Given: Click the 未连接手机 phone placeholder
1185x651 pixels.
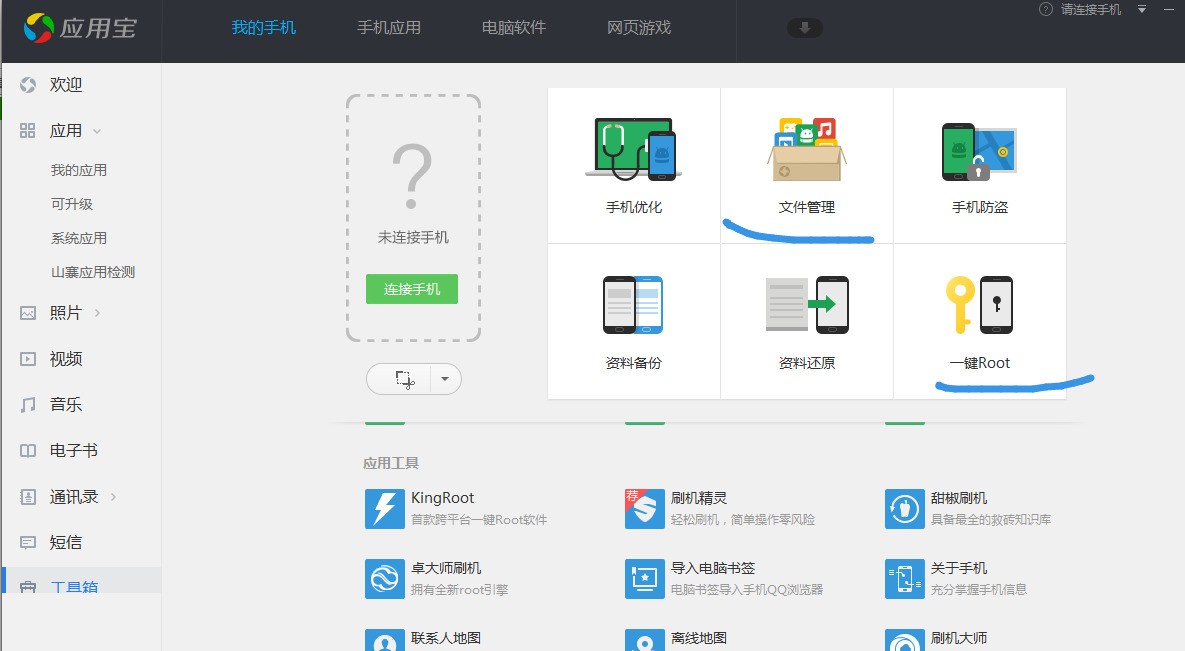Looking at the screenshot, I should (x=413, y=219).
